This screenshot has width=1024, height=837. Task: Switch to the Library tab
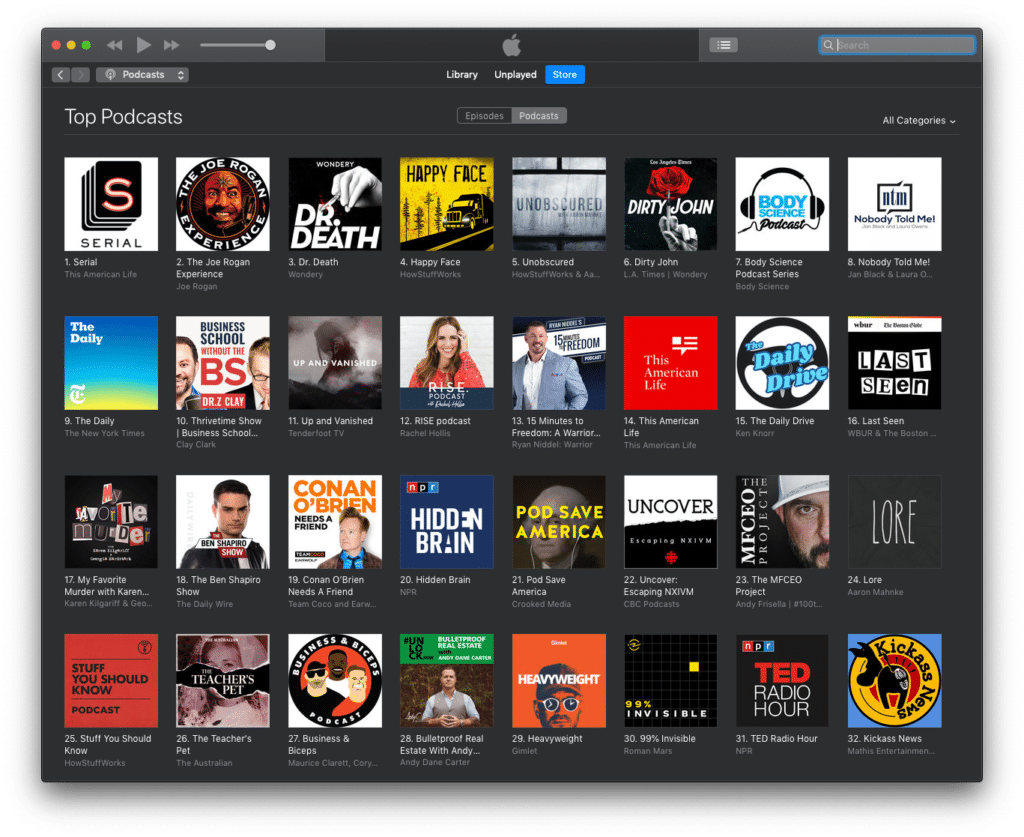(x=462, y=74)
